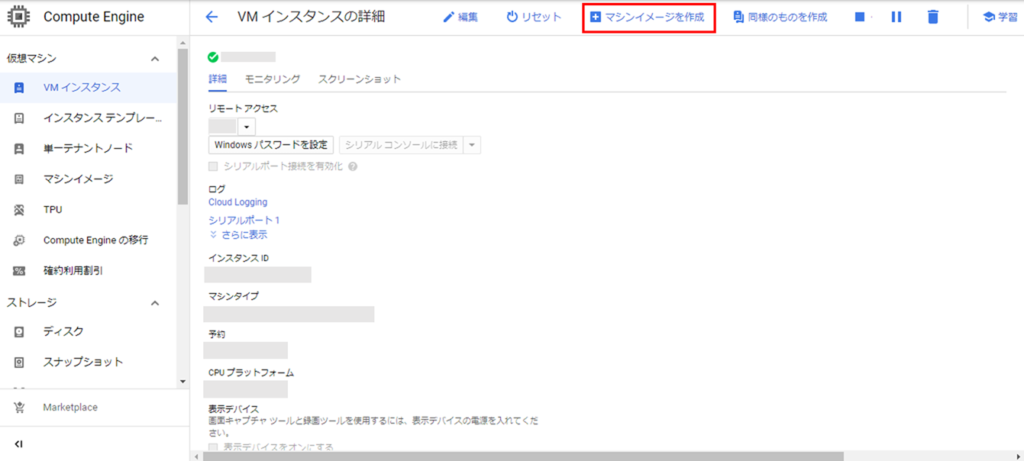
Task: Collapse the ストレージ section
Action: tap(155, 303)
